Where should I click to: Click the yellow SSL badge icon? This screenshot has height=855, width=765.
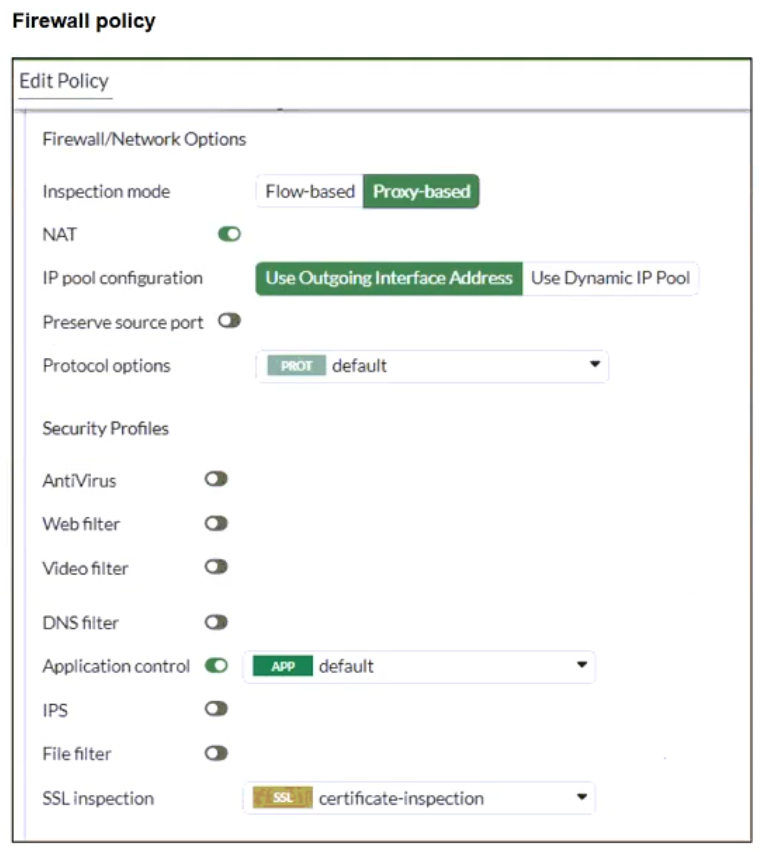[x=283, y=798]
